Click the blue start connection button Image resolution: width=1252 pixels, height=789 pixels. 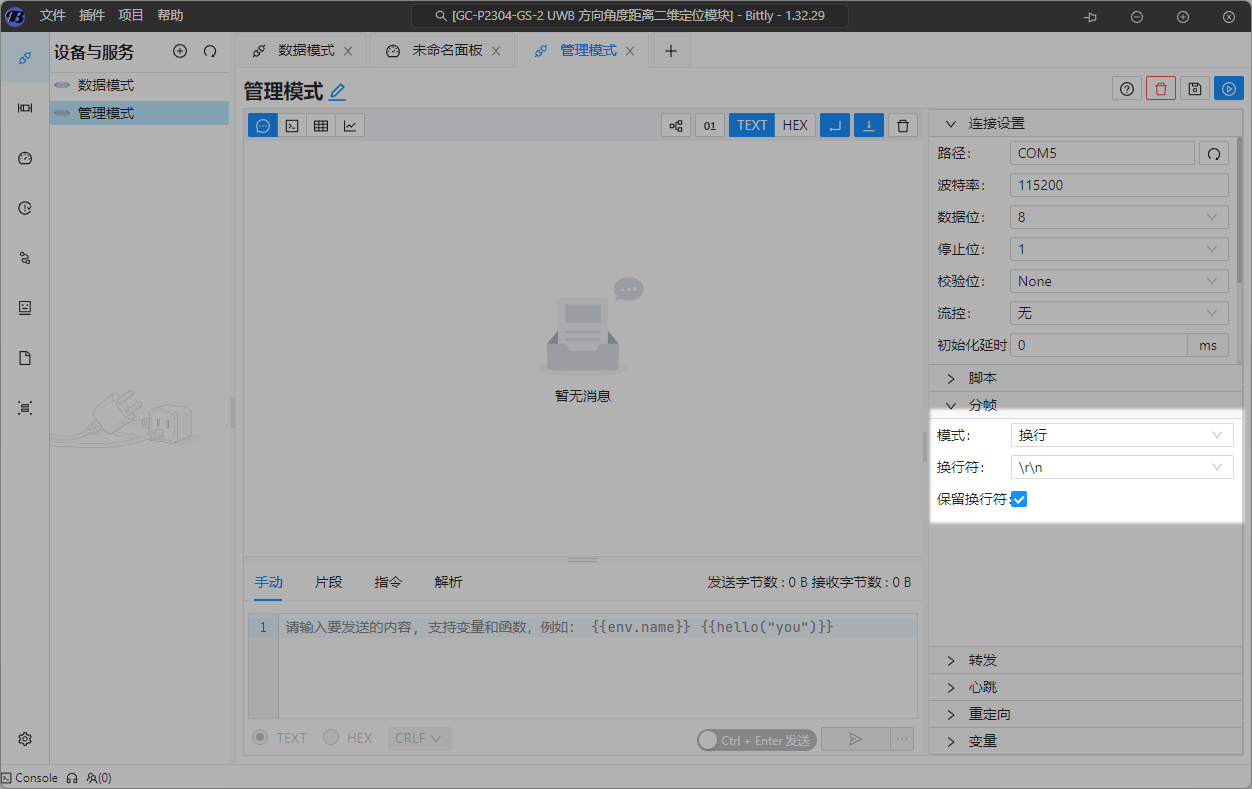click(1228, 89)
